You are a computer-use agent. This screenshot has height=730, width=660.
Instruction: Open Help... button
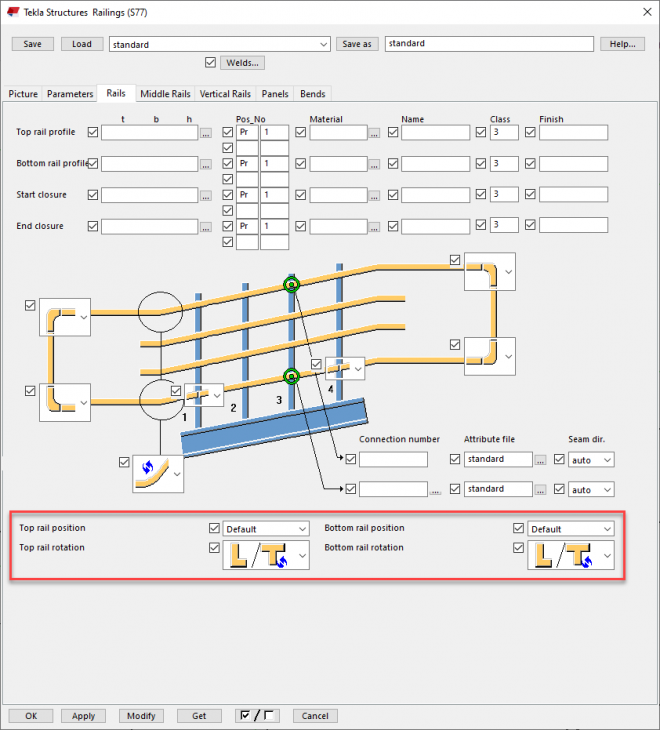(x=622, y=44)
